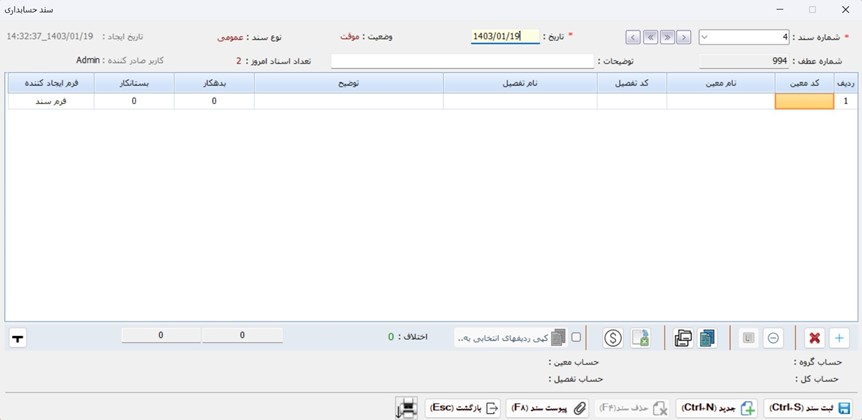
Task: Close the سند حسابداری window
Action: [846, 9]
